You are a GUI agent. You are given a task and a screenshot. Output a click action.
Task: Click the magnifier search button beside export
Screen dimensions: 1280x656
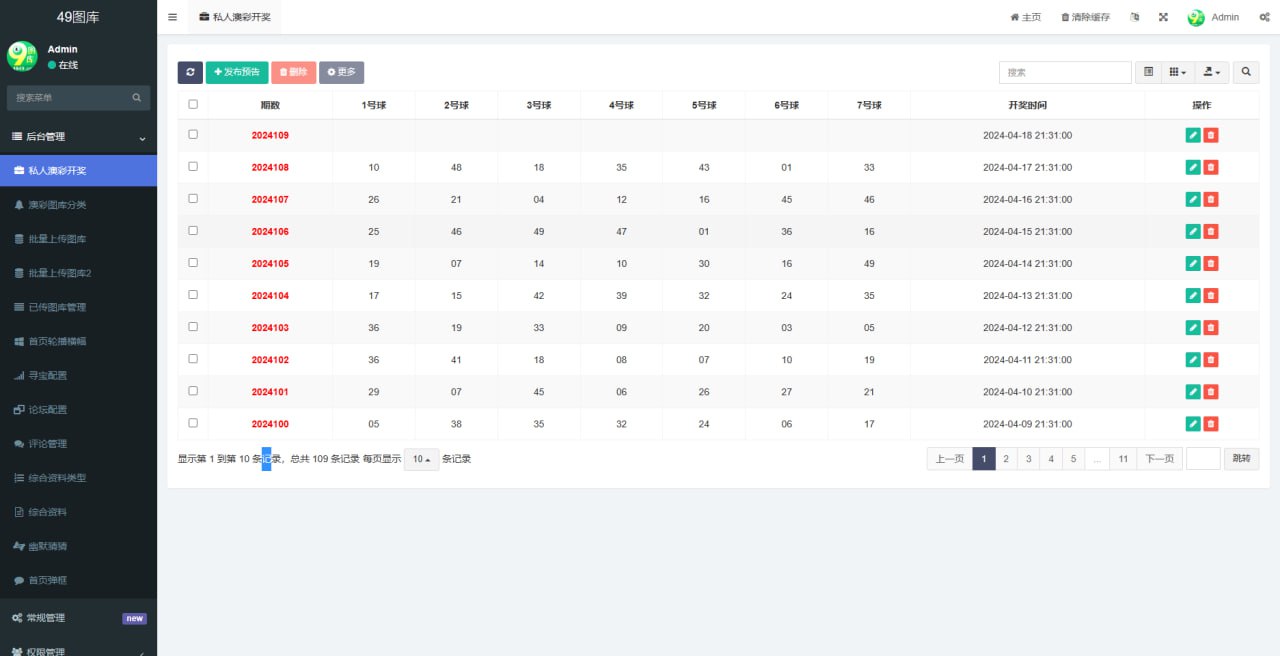coord(1246,72)
